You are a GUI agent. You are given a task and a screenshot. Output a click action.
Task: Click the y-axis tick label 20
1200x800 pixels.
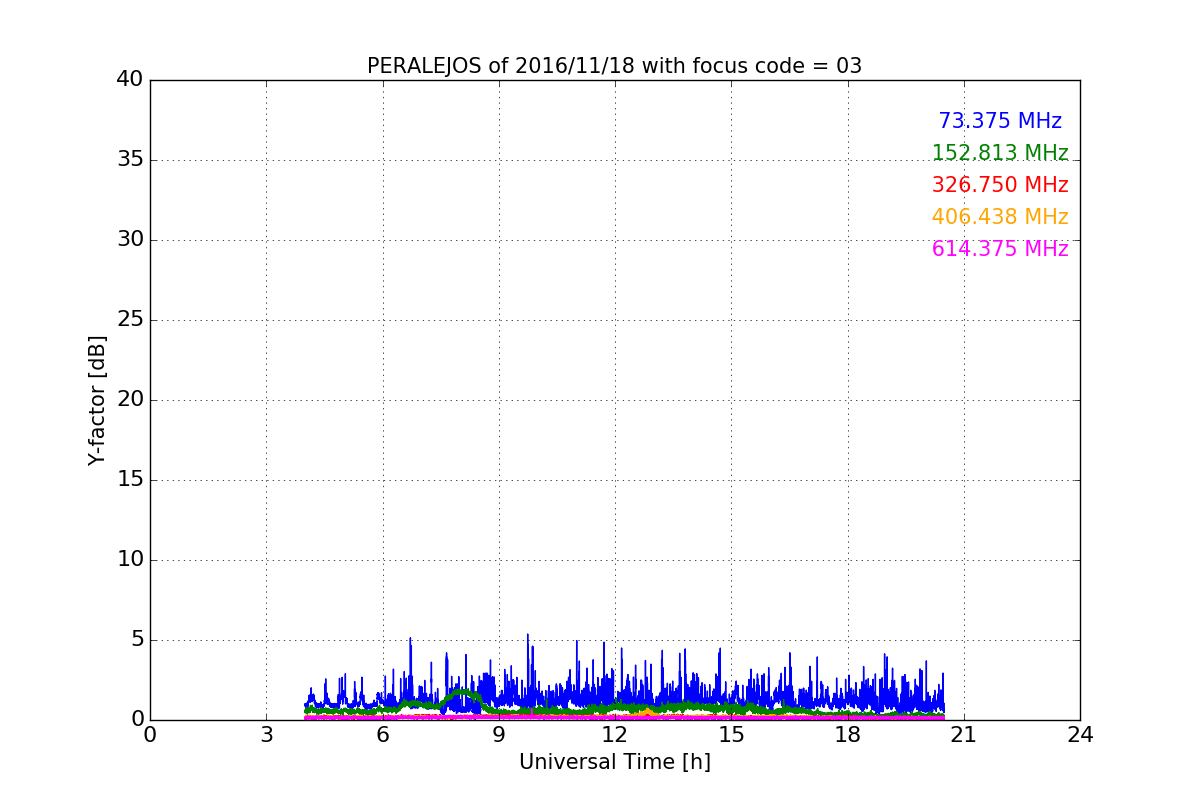pyautogui.click(x=130, y=400)
